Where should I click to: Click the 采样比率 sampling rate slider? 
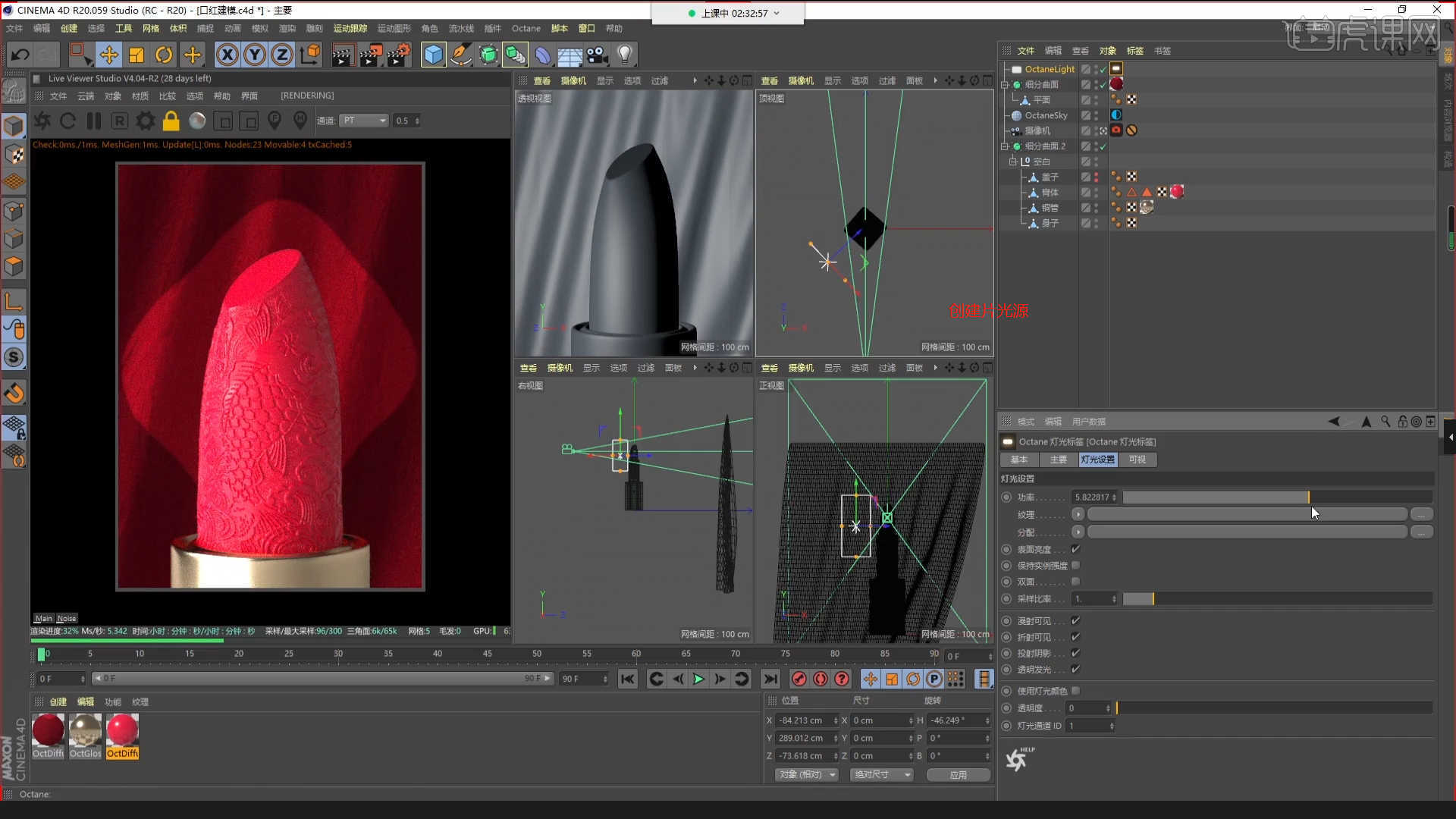1277,599
